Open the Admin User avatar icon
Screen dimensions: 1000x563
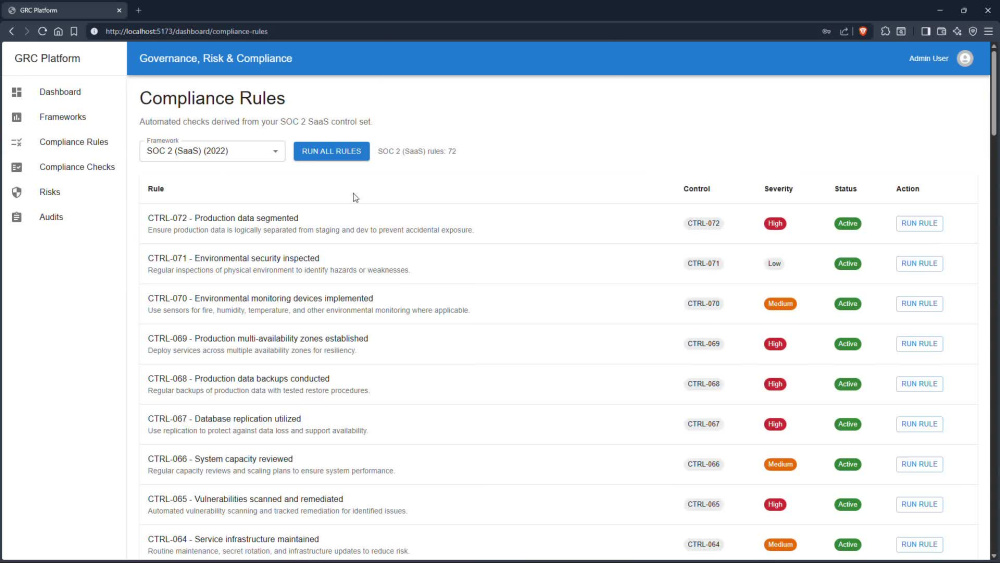tap(965, 59)
